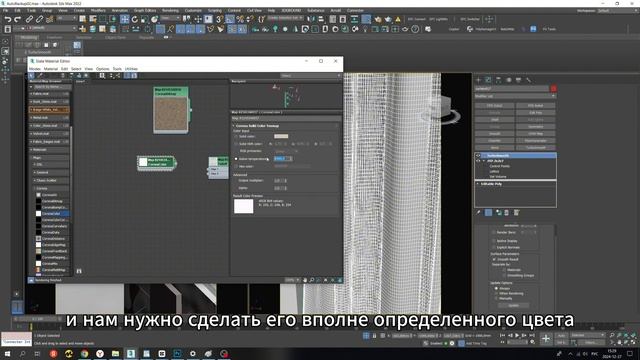
Task: Expand the Editable Poly entry in the stack
Action: pyautogui.click(x=478, y=184)
